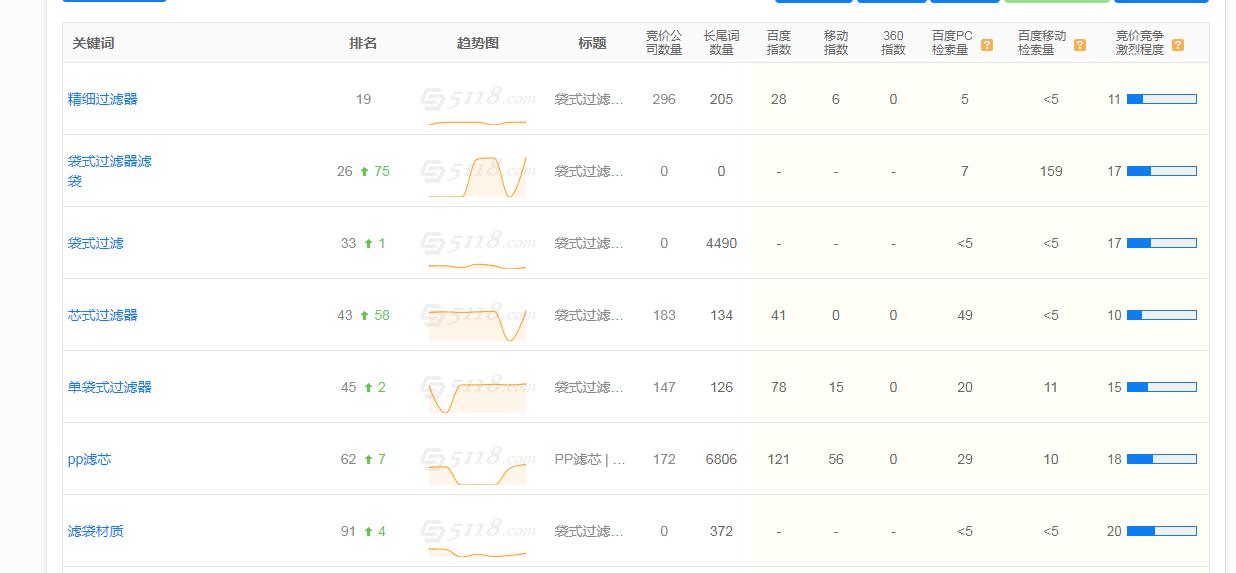The image size is (1236, 573).
Task: Click the 移动指数 column header
Action: [836, 43]
